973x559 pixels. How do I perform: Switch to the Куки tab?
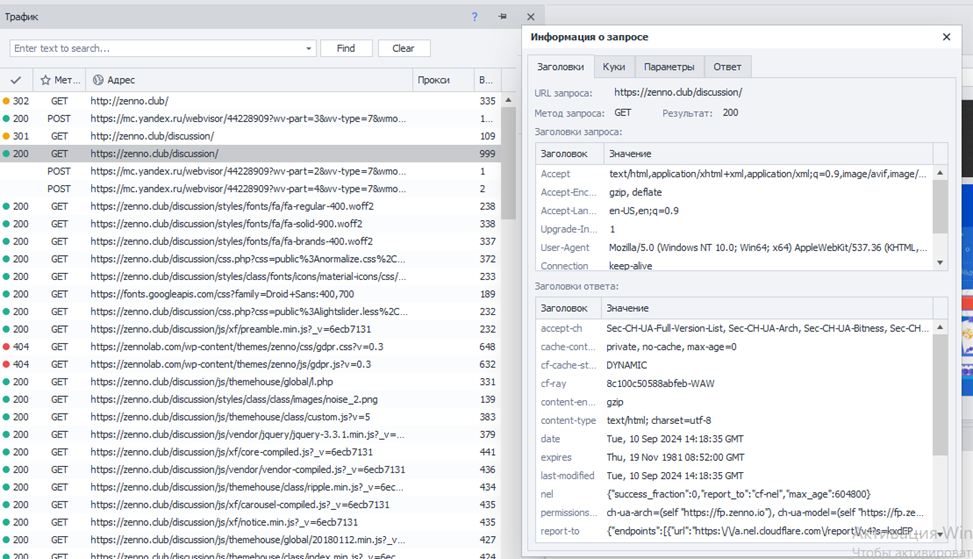[614, 67]
